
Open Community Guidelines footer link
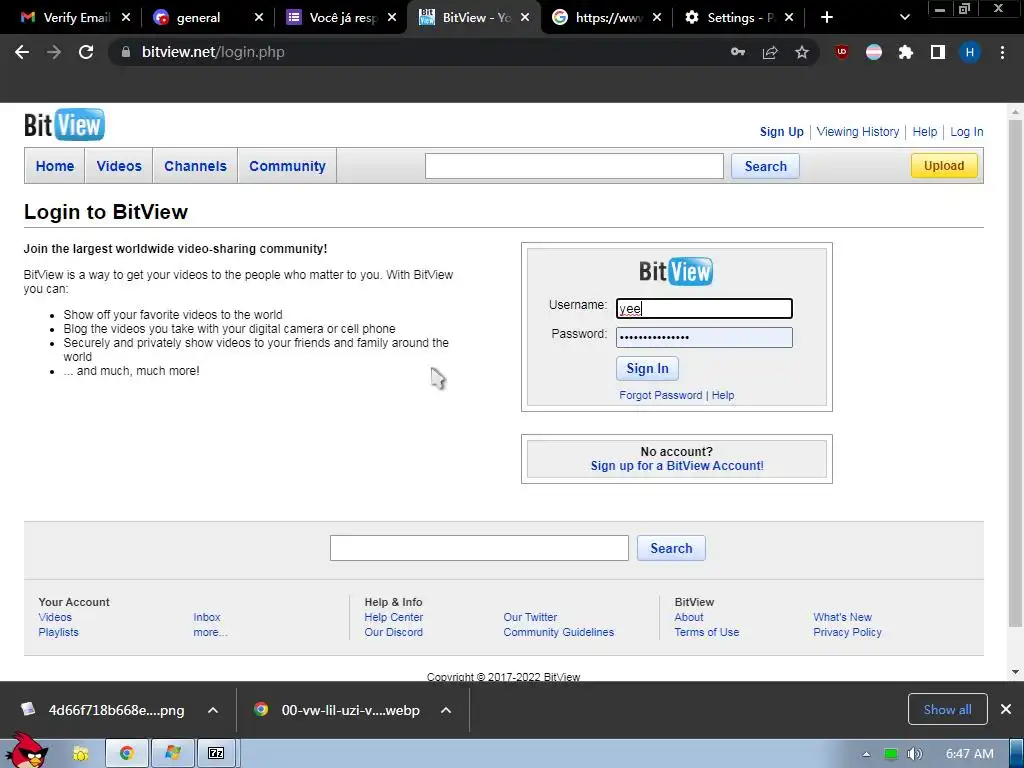click(x=558, y=632)
